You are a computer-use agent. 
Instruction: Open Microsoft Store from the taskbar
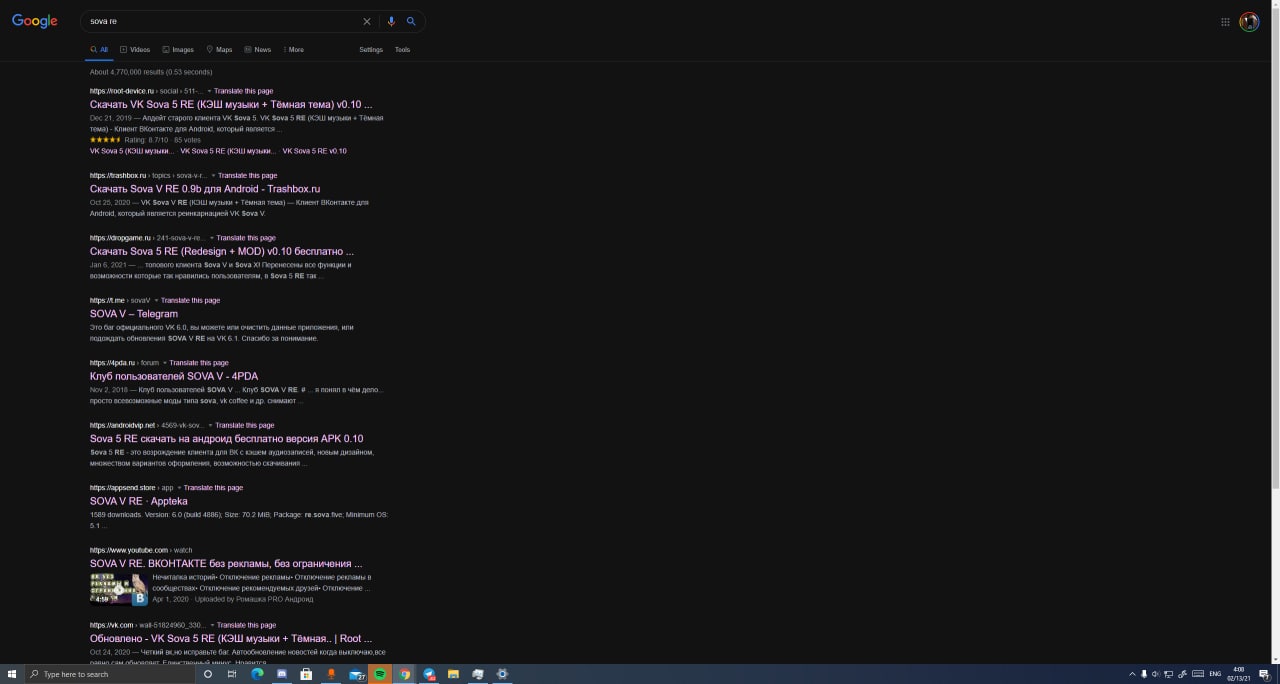(306, 674)
